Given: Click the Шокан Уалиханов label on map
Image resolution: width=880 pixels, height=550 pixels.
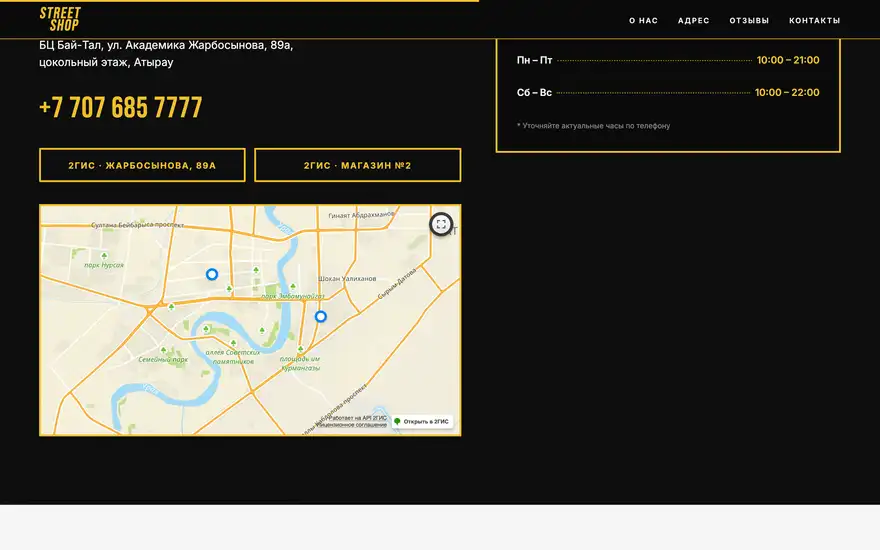Looking at the screenshot, I should pos(347,278).
